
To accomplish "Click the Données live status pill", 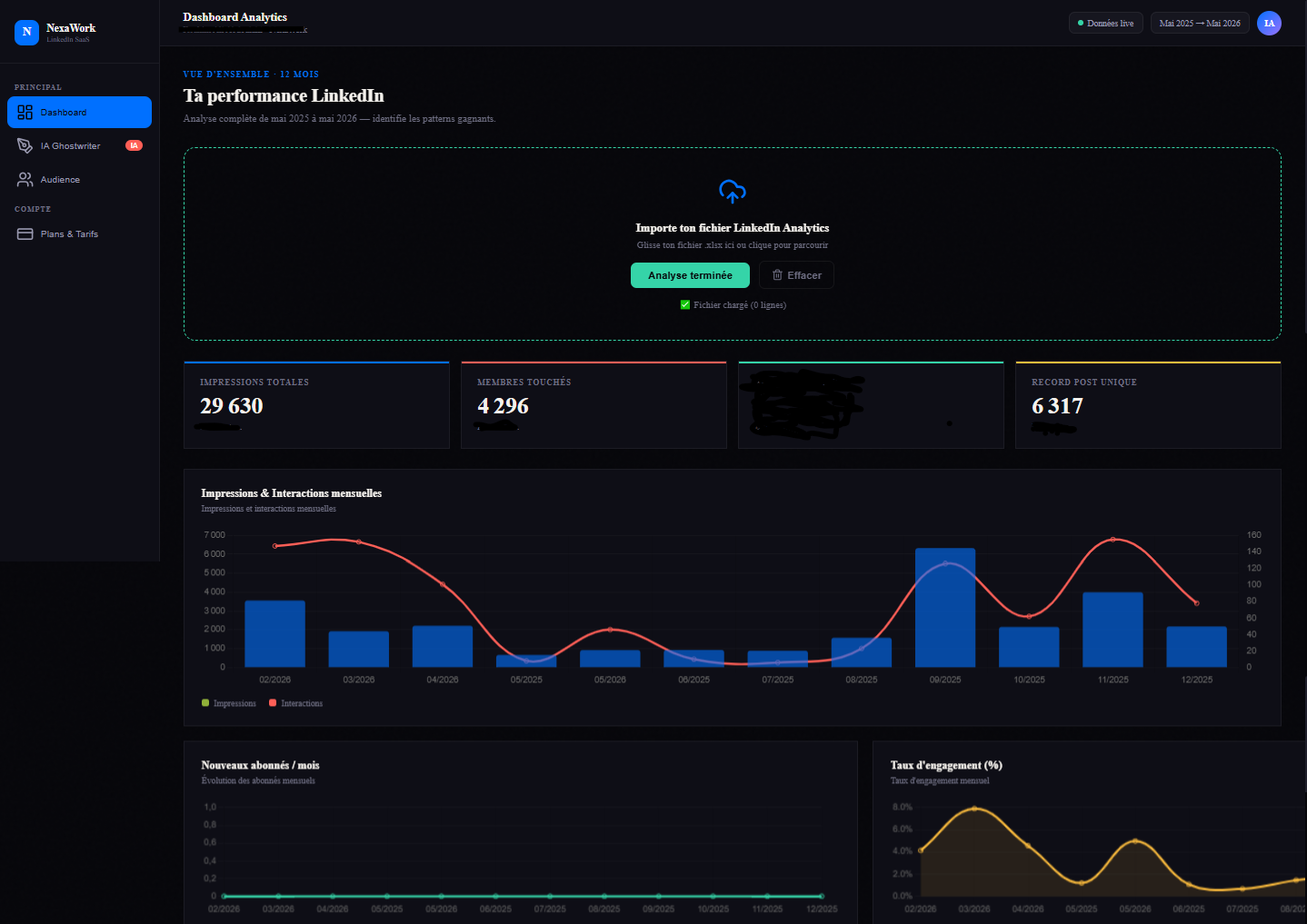I will pos(1105,23).
